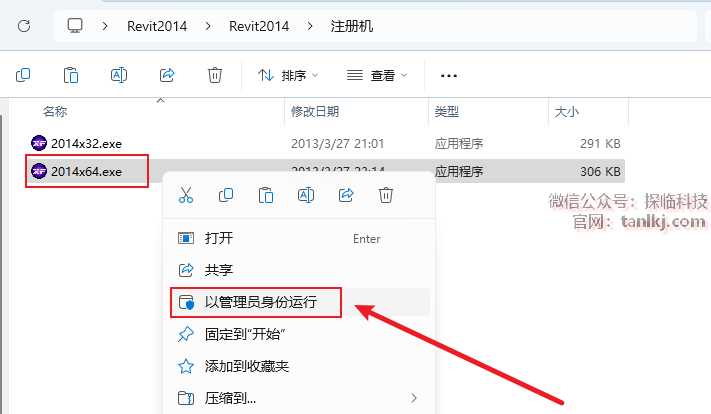This screenshot has width=711, height=414.
Task: Click the first Revit2014 breadcrumb folder
Action: pos(157,26)
